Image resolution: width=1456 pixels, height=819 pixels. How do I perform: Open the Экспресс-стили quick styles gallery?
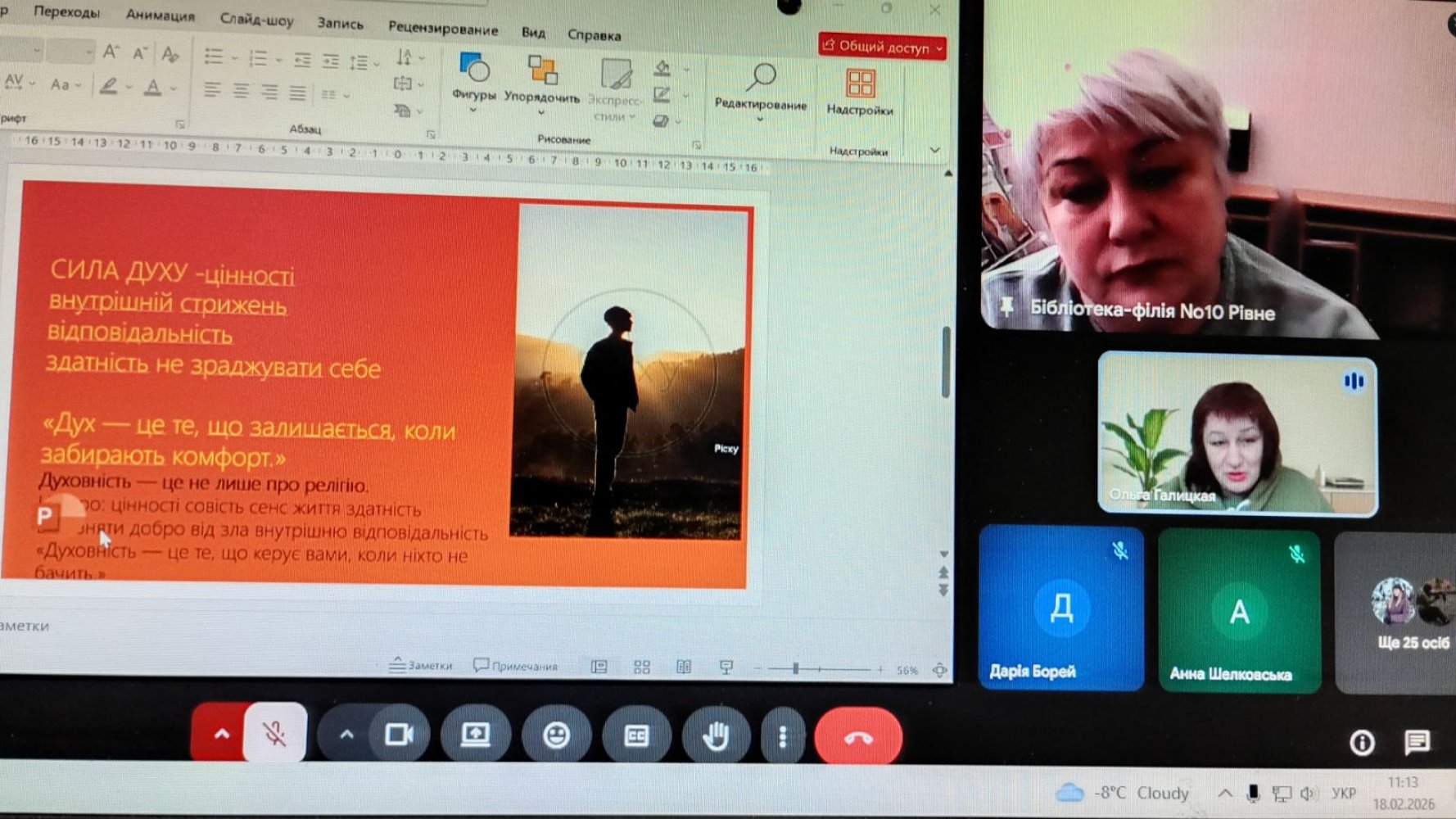point(616,89)
